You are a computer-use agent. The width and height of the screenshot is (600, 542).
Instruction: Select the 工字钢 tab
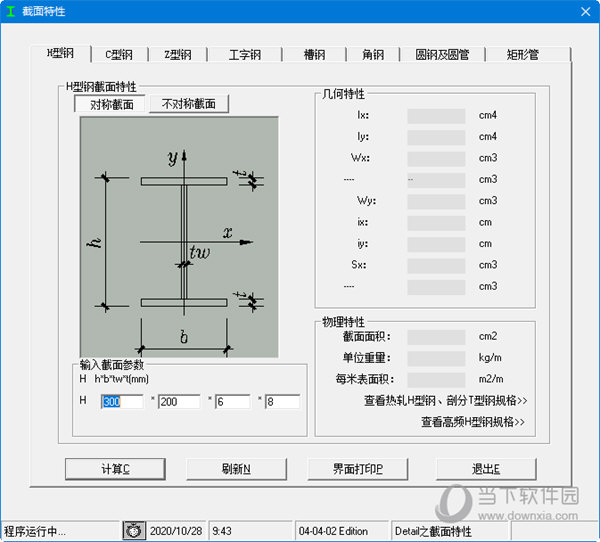click(x=245, y=55)
